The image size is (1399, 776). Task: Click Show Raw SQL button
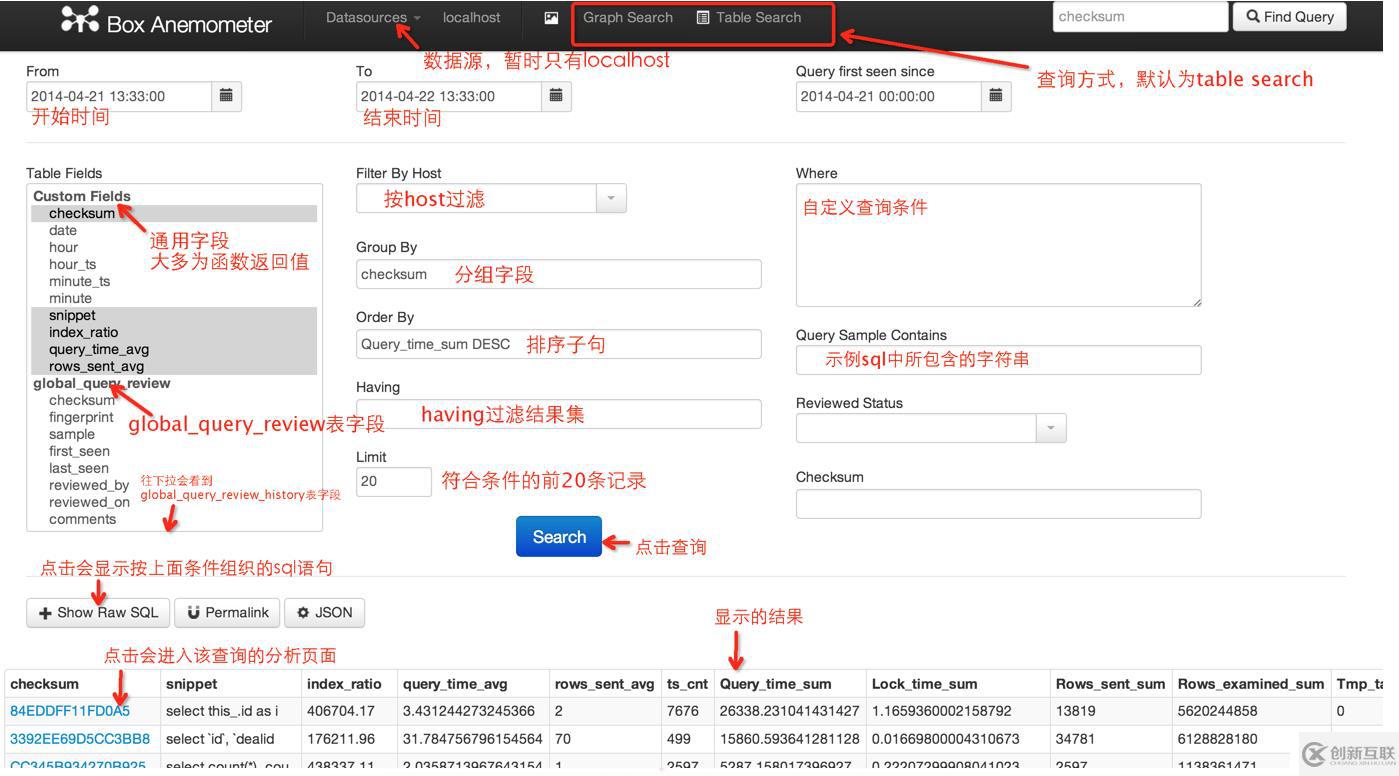[x=98, y=613]
